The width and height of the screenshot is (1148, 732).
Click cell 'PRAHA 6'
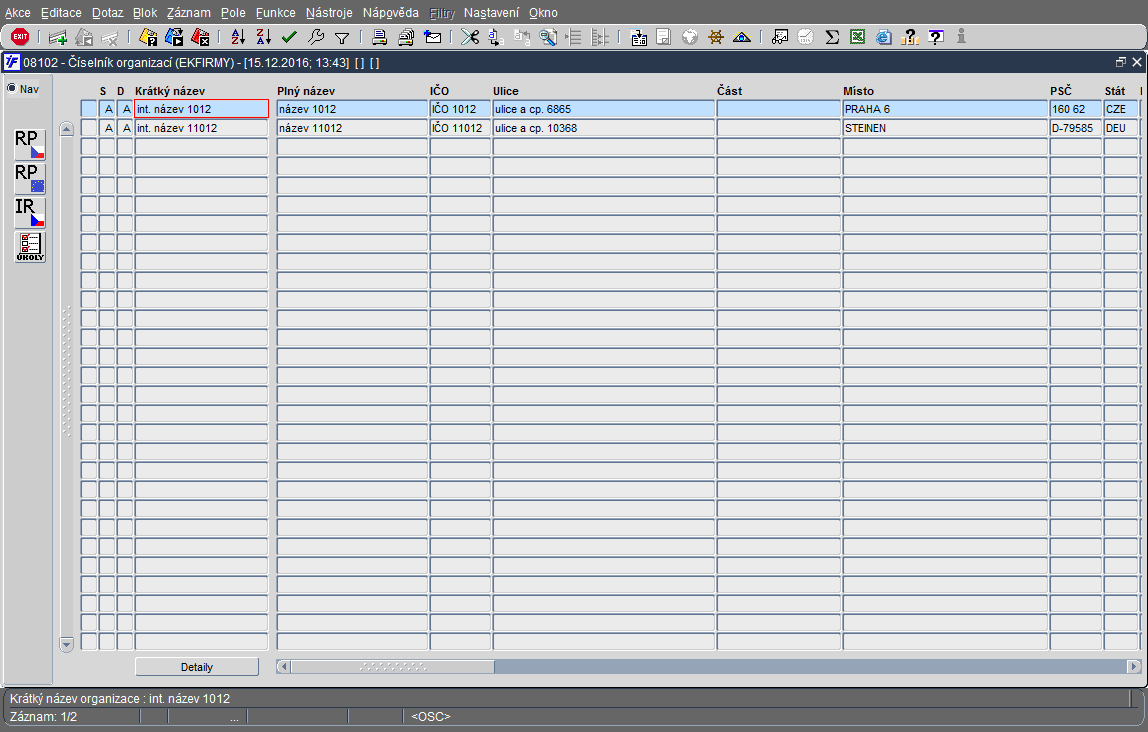[x=945, y=109]
